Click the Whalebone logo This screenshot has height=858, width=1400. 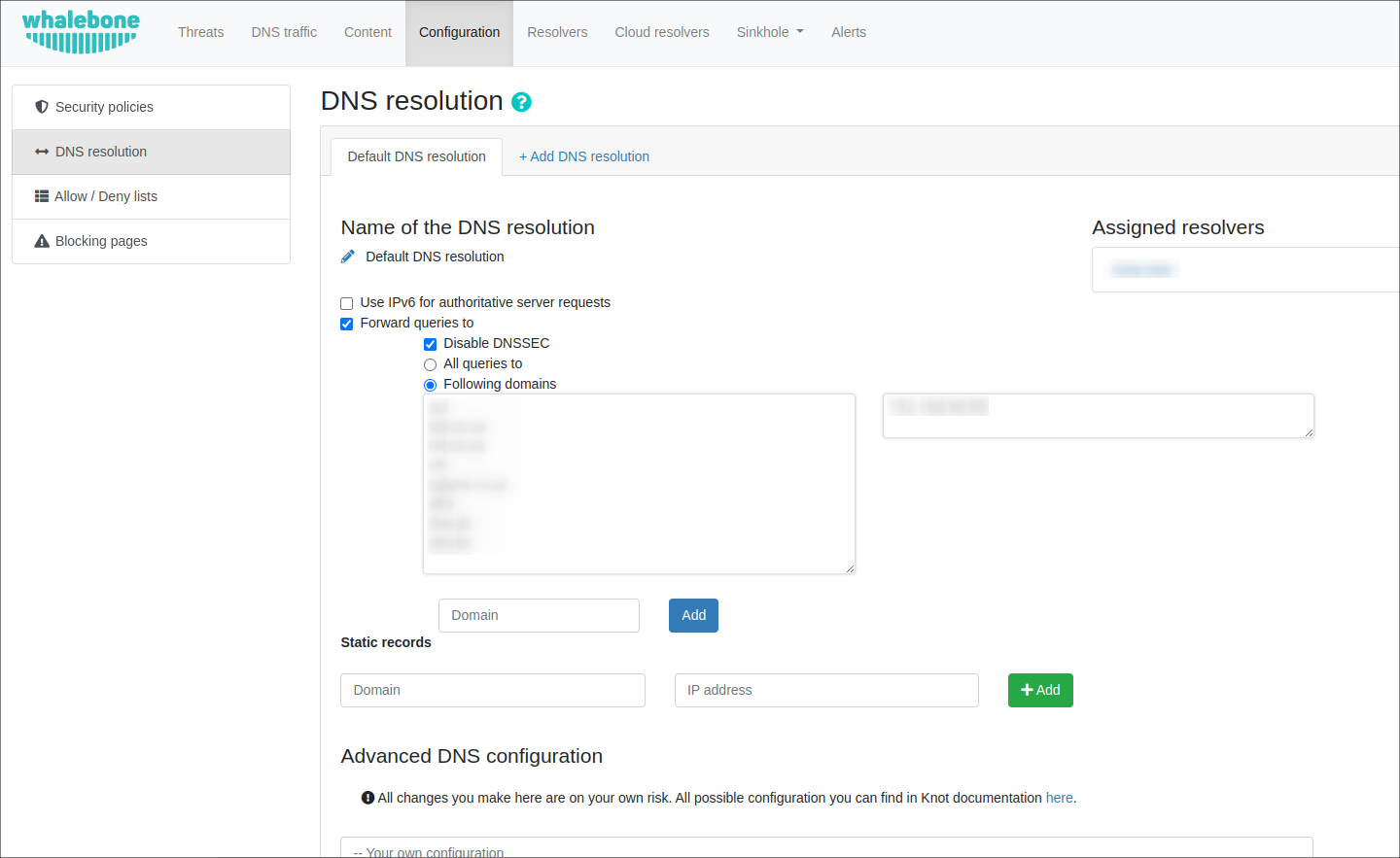[x=81, y=32]
